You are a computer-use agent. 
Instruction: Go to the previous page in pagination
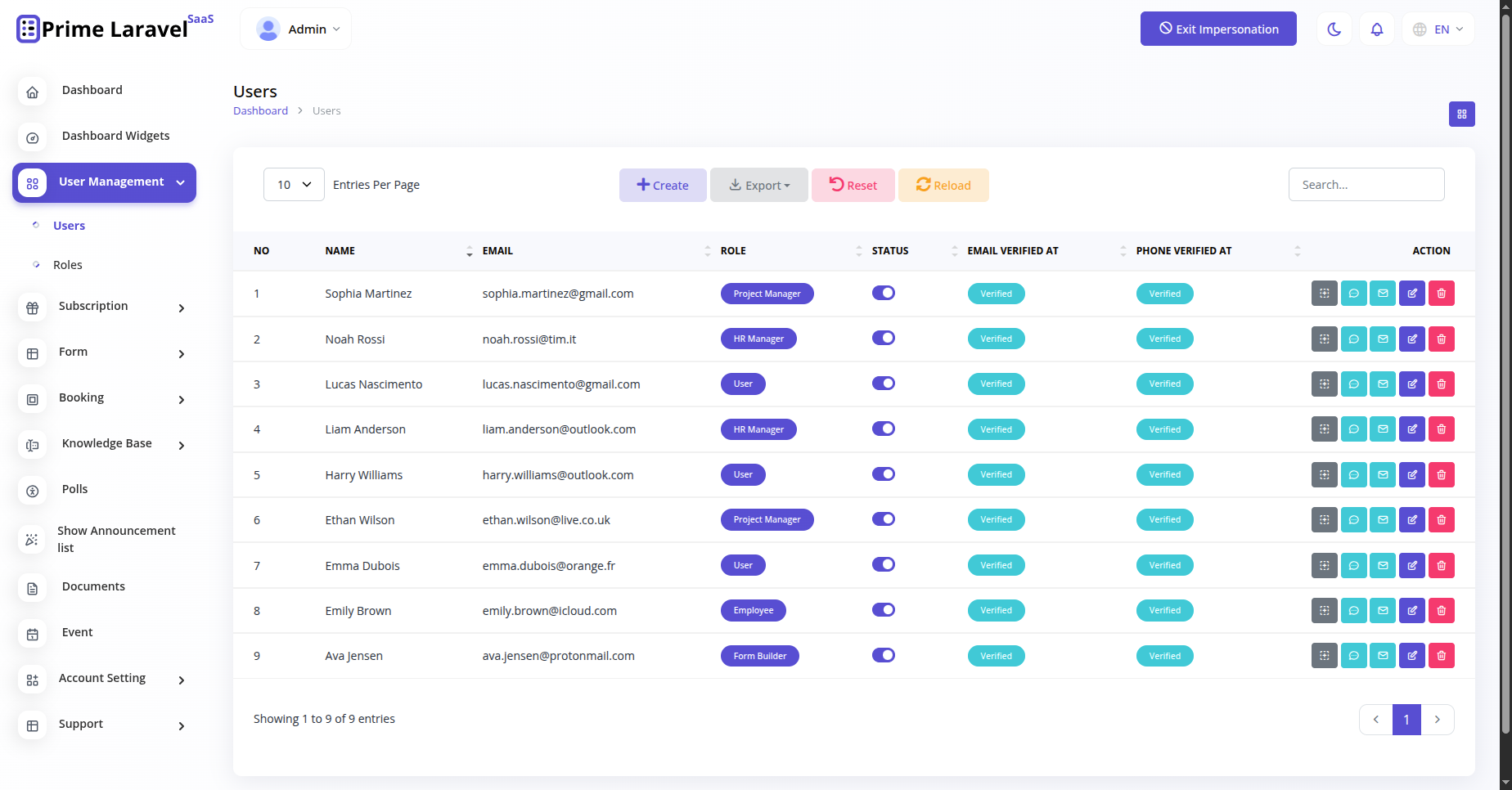tap(1376, 720)
